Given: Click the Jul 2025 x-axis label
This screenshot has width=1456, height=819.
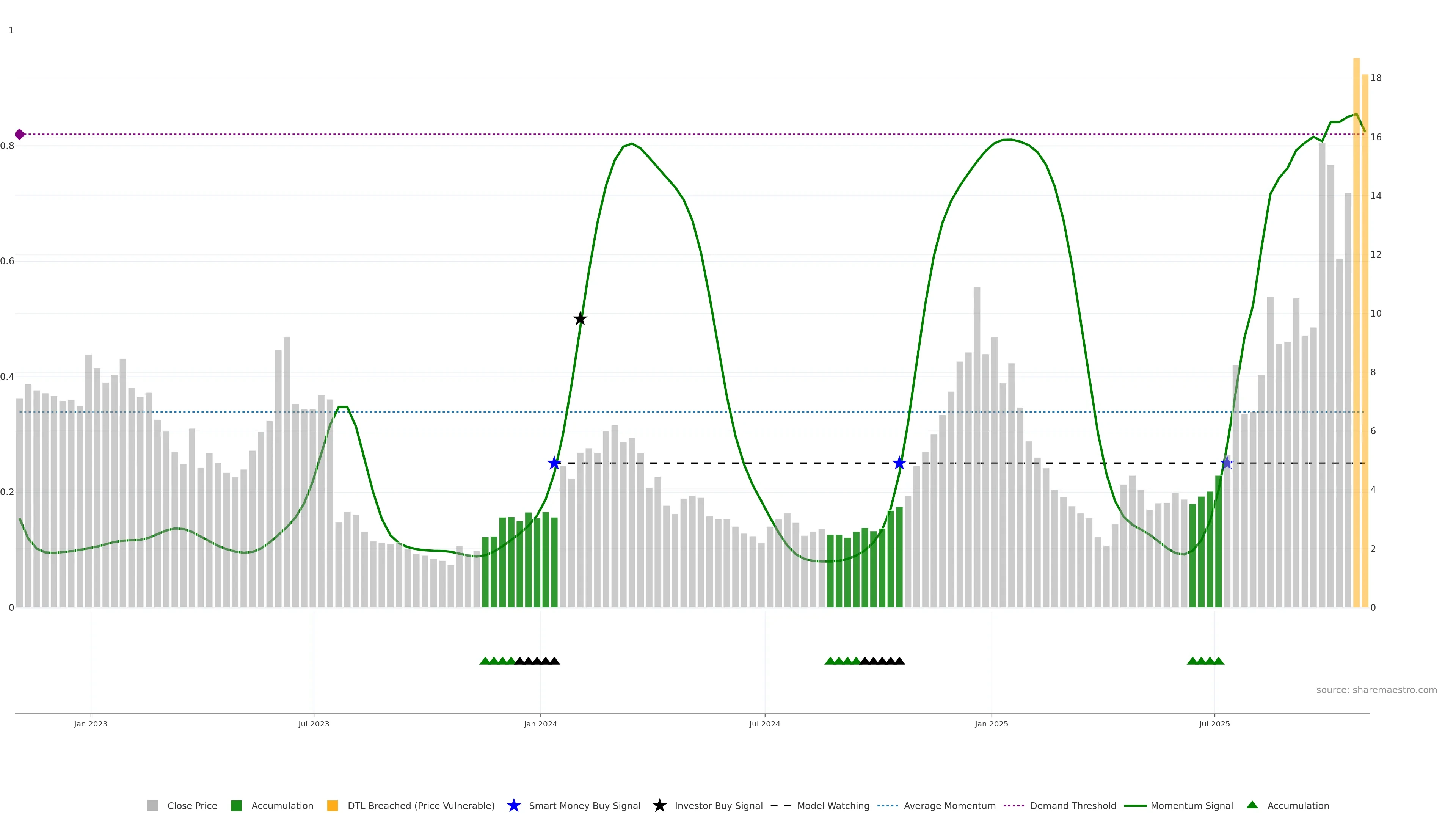Looking at the screenshot, I should 1214,724.
